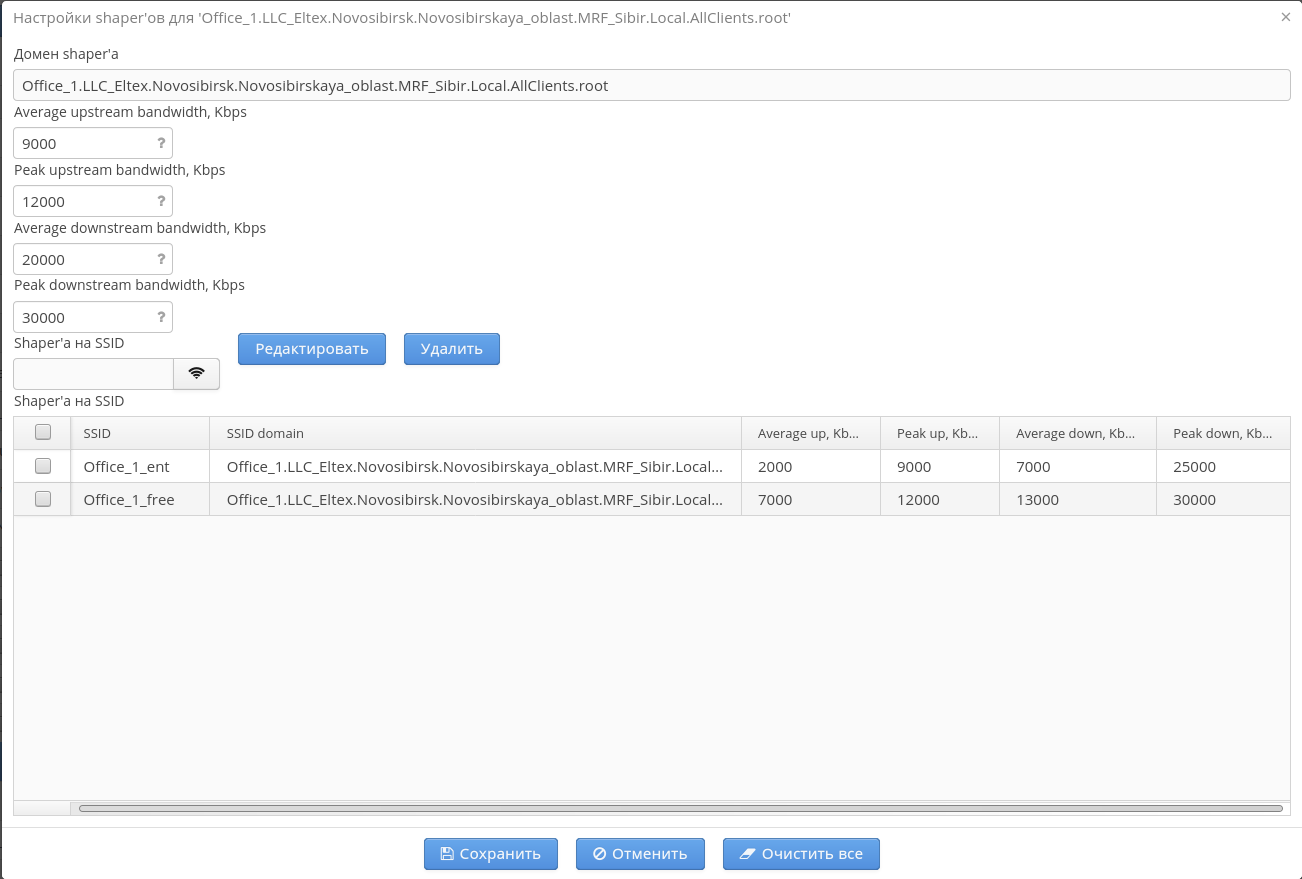The image size is (1302, 879).
Task: Sort by the SSID column header
Action: tap(140, 433)
